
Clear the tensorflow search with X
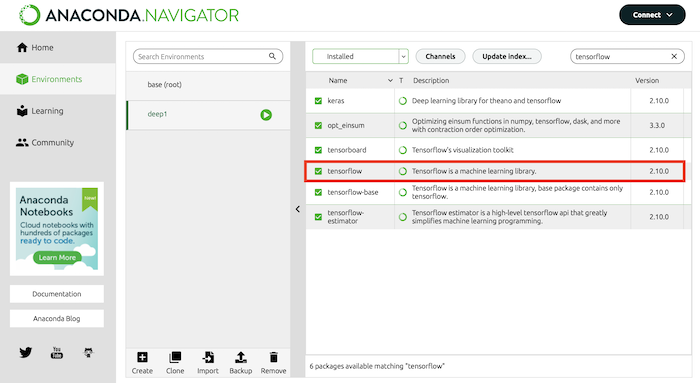674,56
